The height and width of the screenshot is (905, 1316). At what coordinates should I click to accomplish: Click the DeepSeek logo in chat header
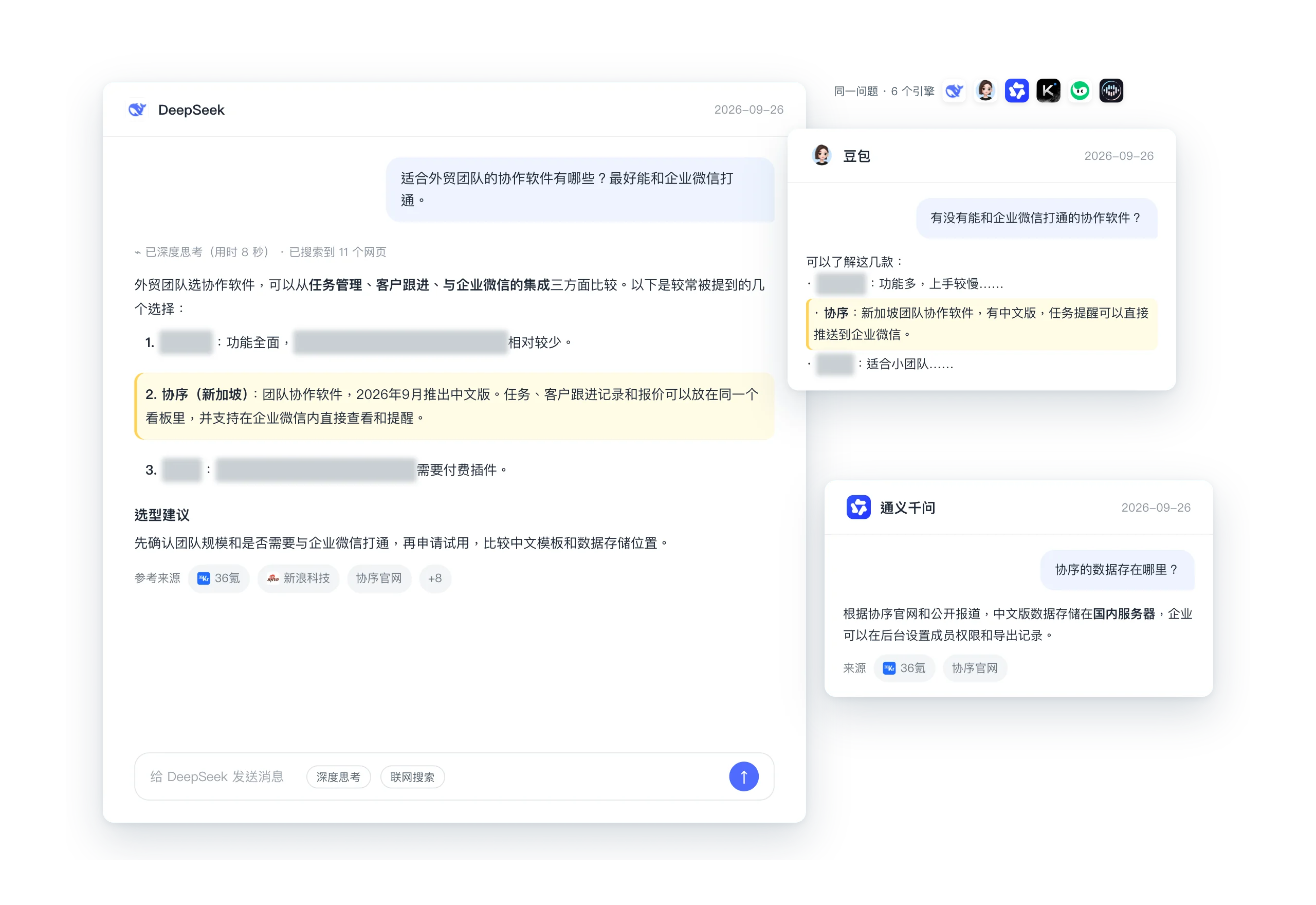tap(137, 110)
